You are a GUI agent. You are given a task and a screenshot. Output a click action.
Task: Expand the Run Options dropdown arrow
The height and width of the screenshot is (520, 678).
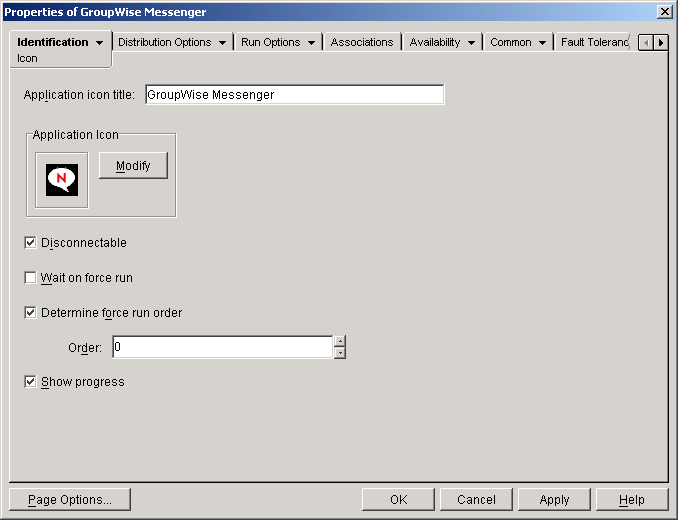point(311,43)
